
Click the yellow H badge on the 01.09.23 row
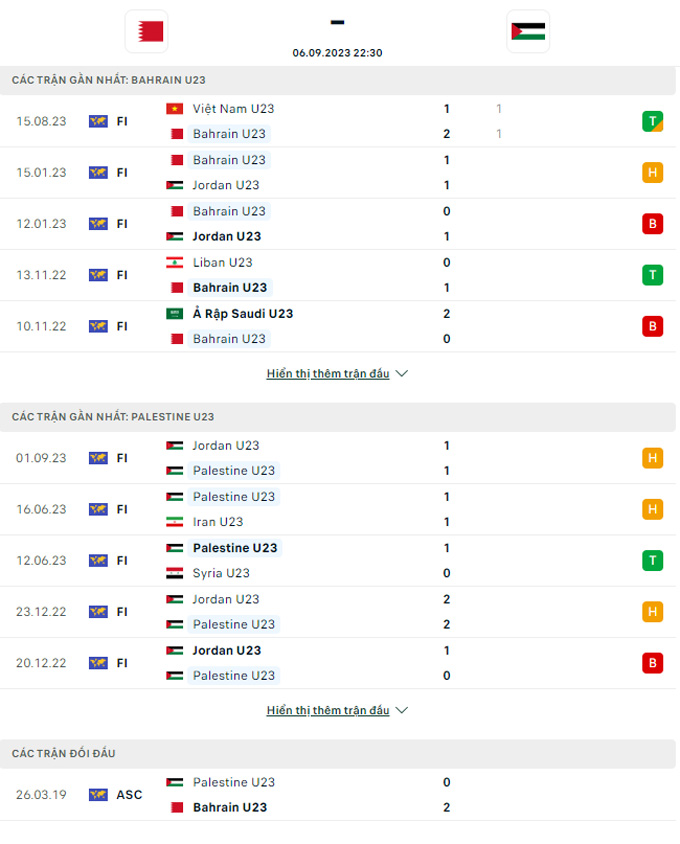click(x=652, y=458)
